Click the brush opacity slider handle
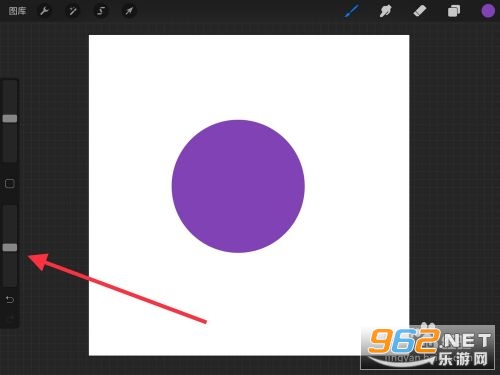This screenshot has height=375, width=500. (10, 247)
